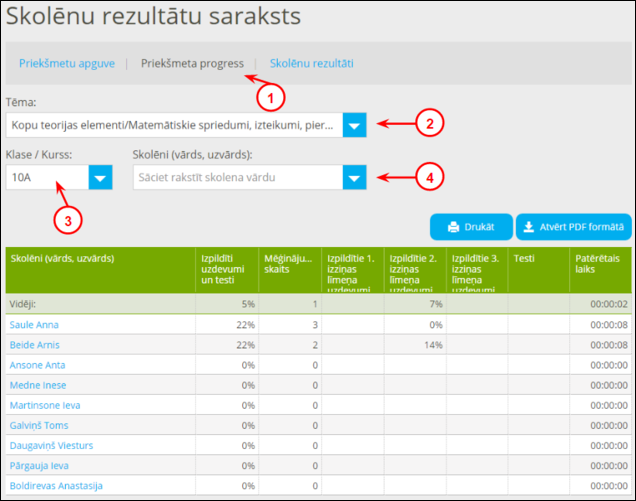The height and width of the screenshot is (501, 636).
Task: Click Saule Anna's 22% completed value
Action: [x=245, y=325]
